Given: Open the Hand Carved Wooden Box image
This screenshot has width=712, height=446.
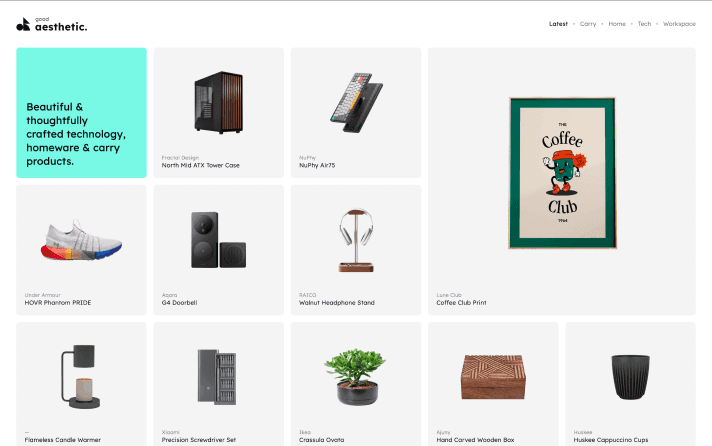Looking at the screenshot, I should pos(493,377).
